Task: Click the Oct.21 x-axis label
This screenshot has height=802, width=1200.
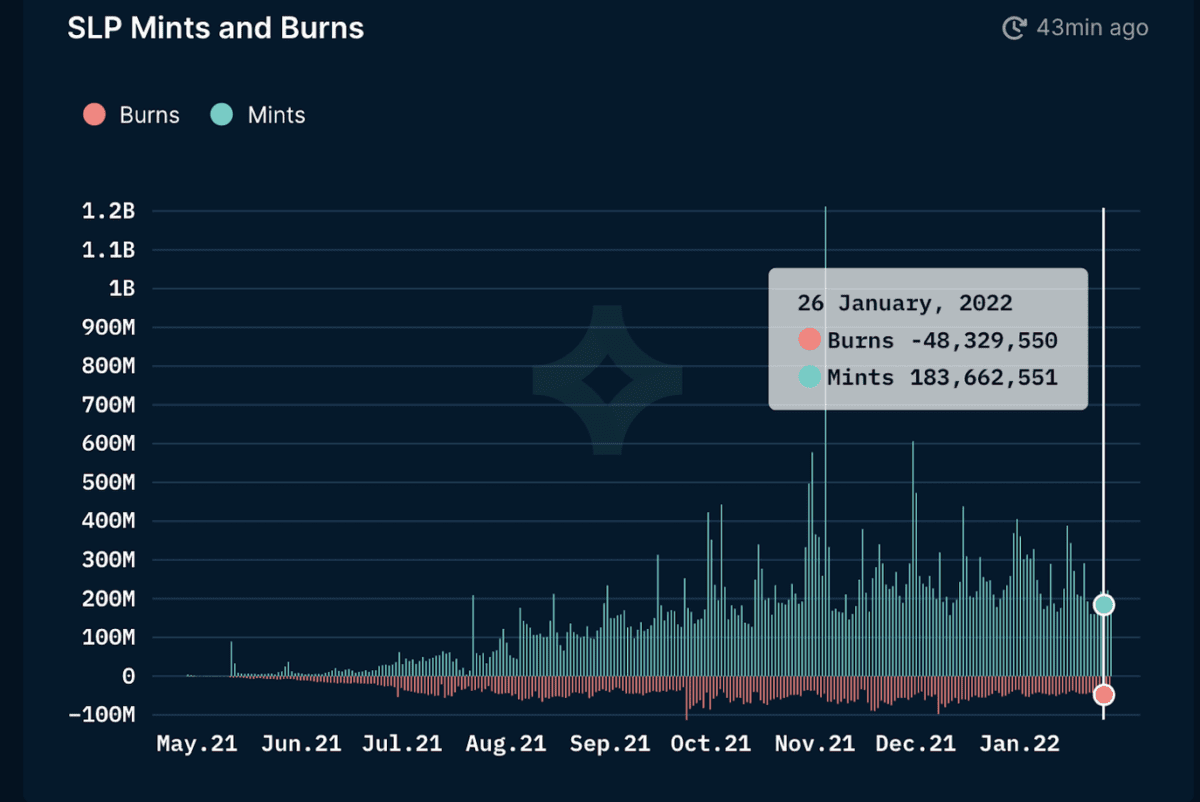Action: click(710, 744)
